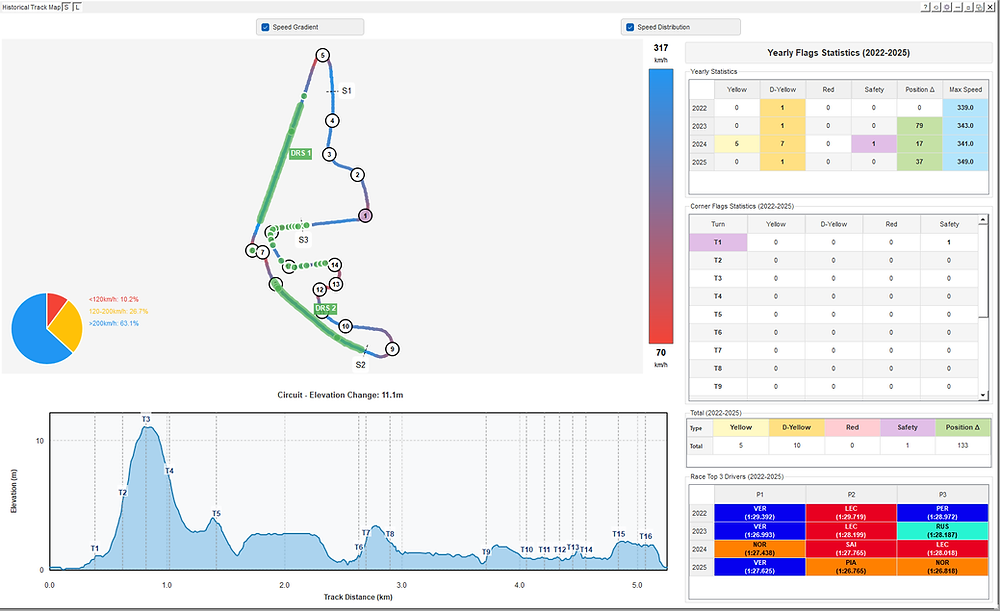The width and height of the screenshot is (1000, 611).
Task: Click the 2024 row header in Yearly Statistics
Action: (701, 144)
